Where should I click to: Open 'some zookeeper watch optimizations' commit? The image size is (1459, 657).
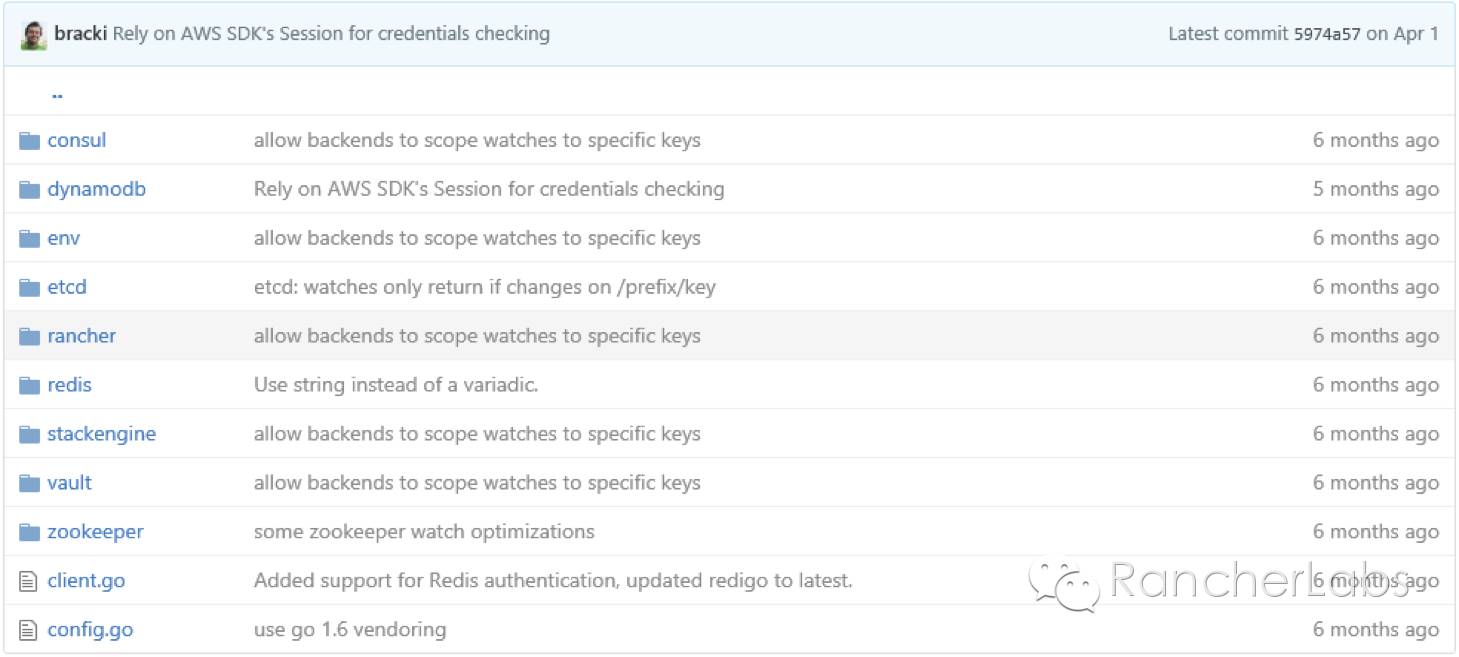click(423, 533)
